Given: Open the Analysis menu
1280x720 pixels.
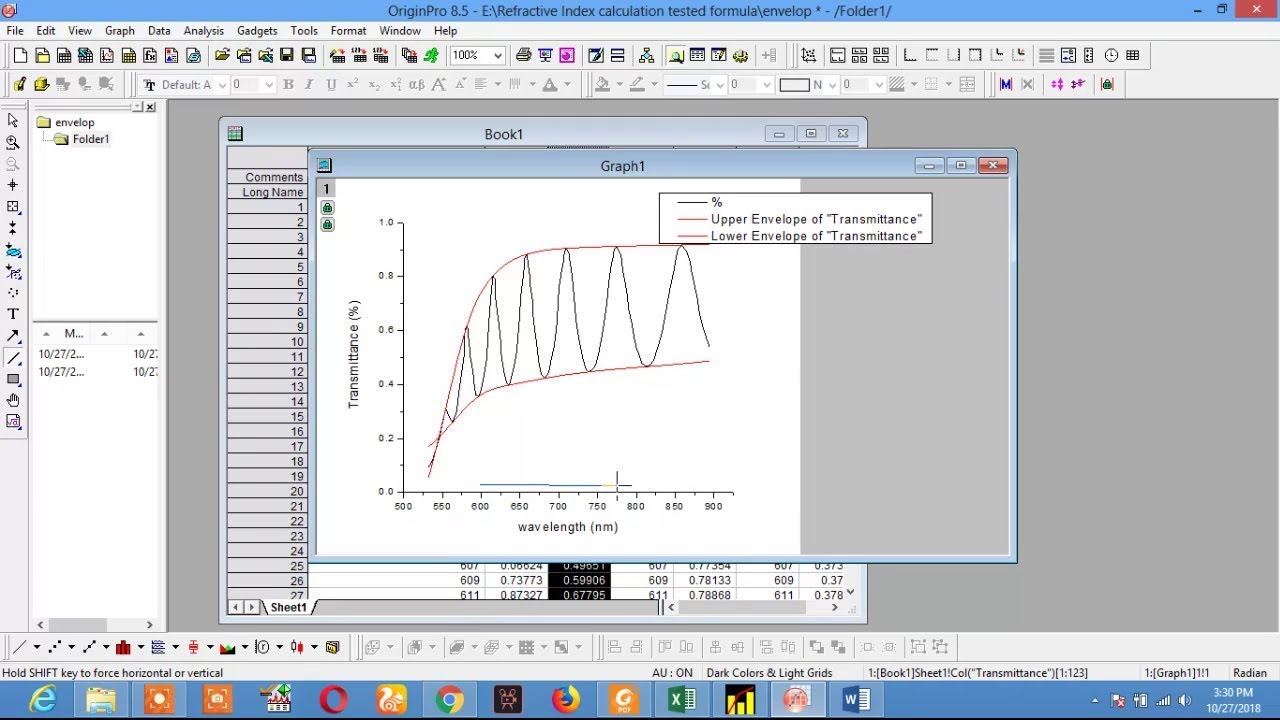Looking at the screenshot, I should (x=203, y=31).
